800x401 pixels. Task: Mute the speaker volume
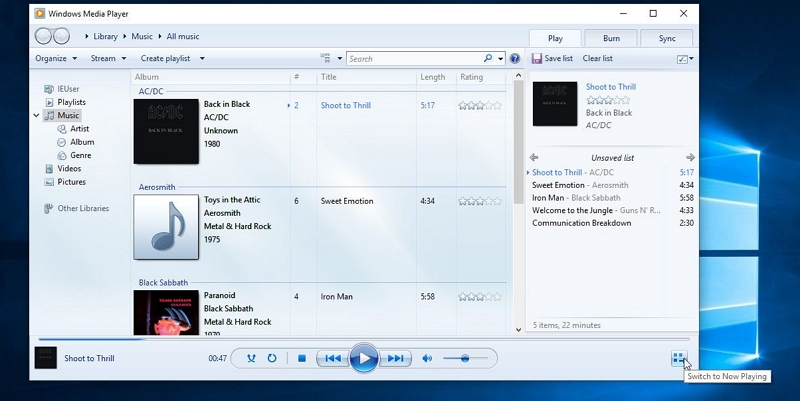(x=427, y=358)
